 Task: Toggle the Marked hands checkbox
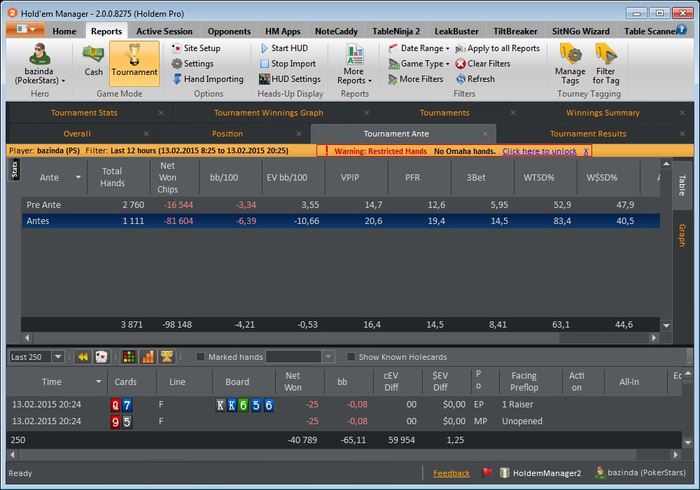[200, 357]
